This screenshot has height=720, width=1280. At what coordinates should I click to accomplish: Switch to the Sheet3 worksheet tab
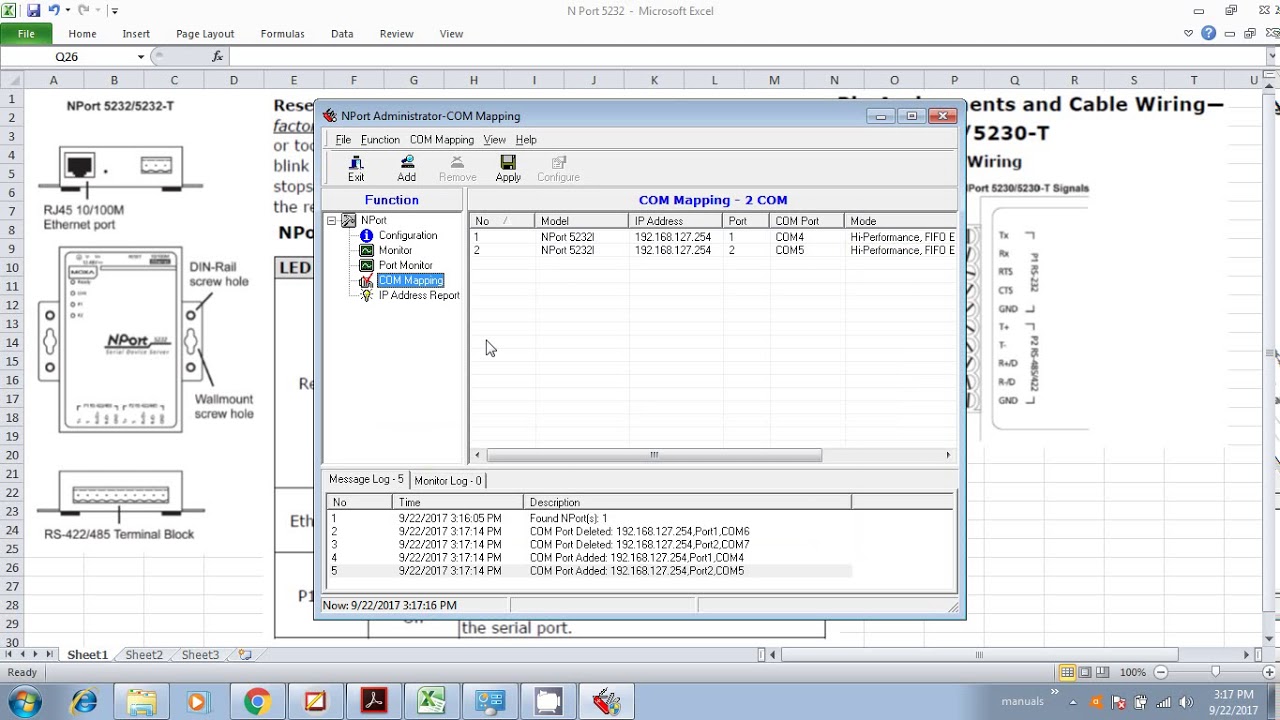(x=200, y=655)
